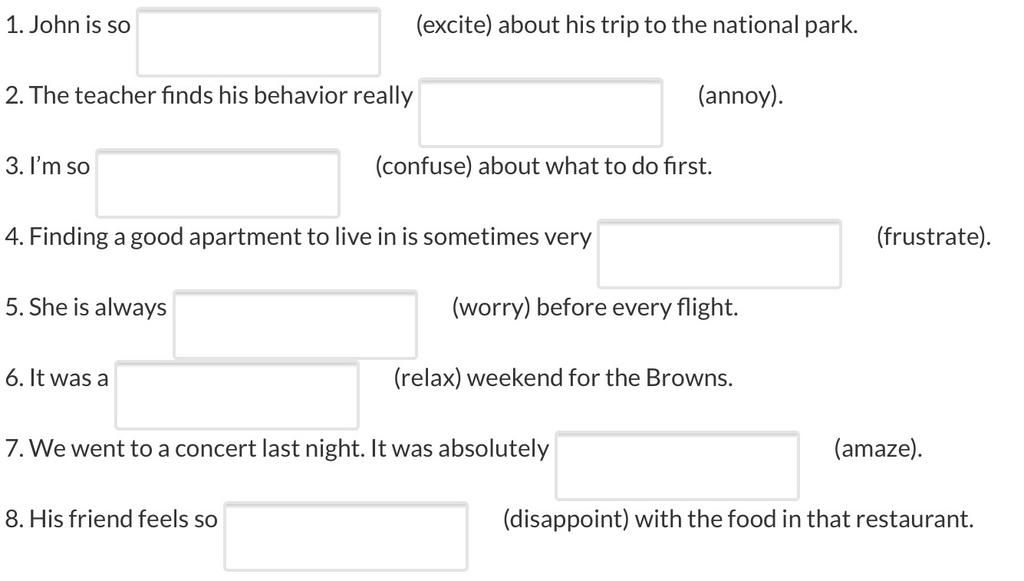This screenshot has height=581, width=1024.
Task: Select the blank before (amaze)
Action: click(x=677, y=465)
